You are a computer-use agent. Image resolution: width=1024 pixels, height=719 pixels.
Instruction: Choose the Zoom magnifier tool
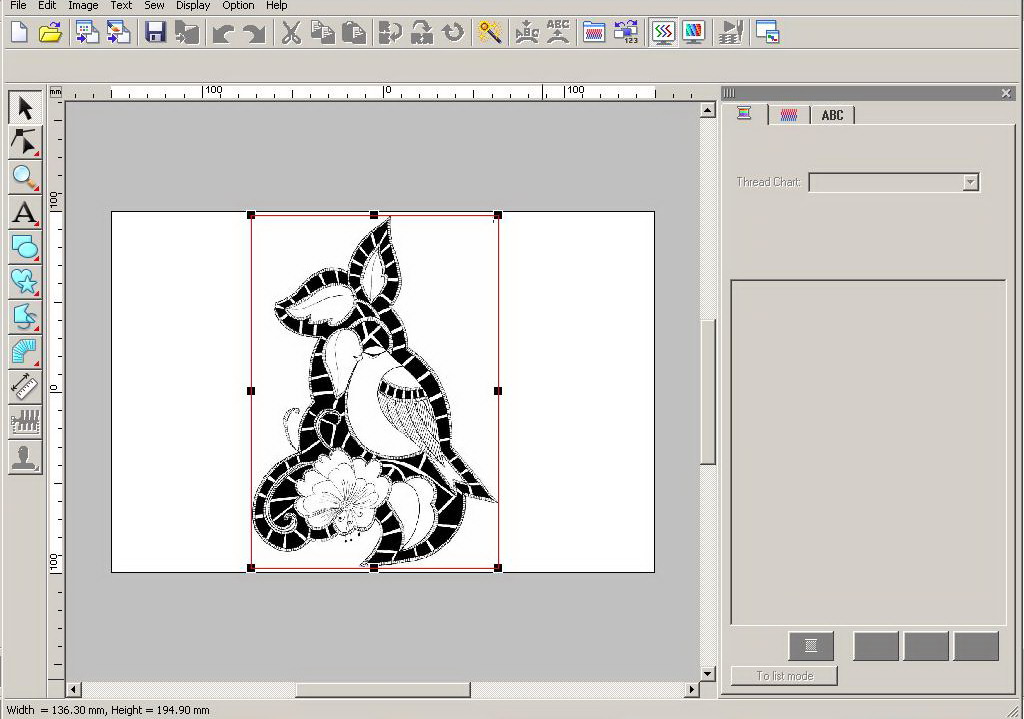(x=25, y=177)
